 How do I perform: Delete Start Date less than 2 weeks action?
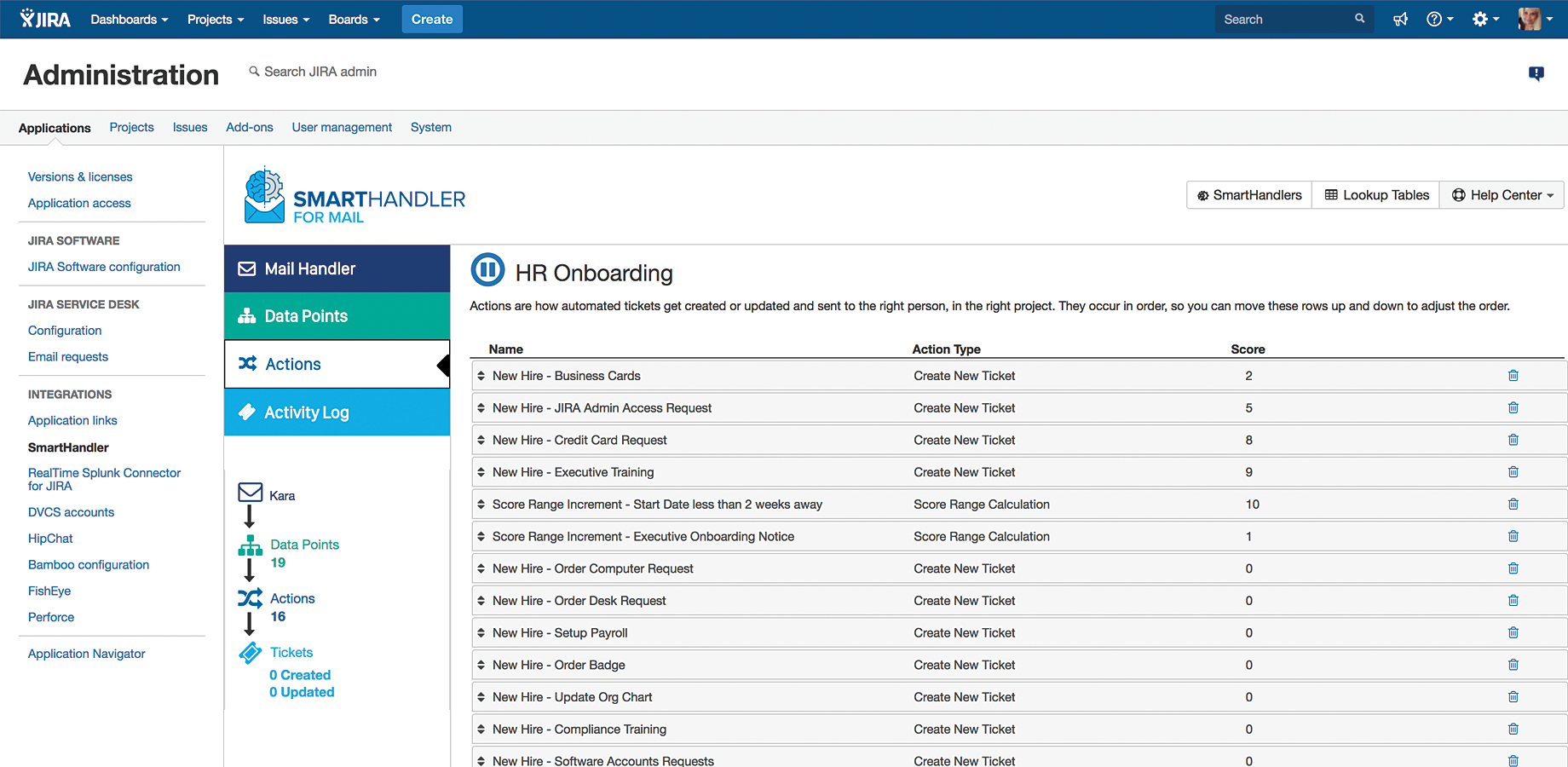pyautogui.click(x=1513, y=505)
